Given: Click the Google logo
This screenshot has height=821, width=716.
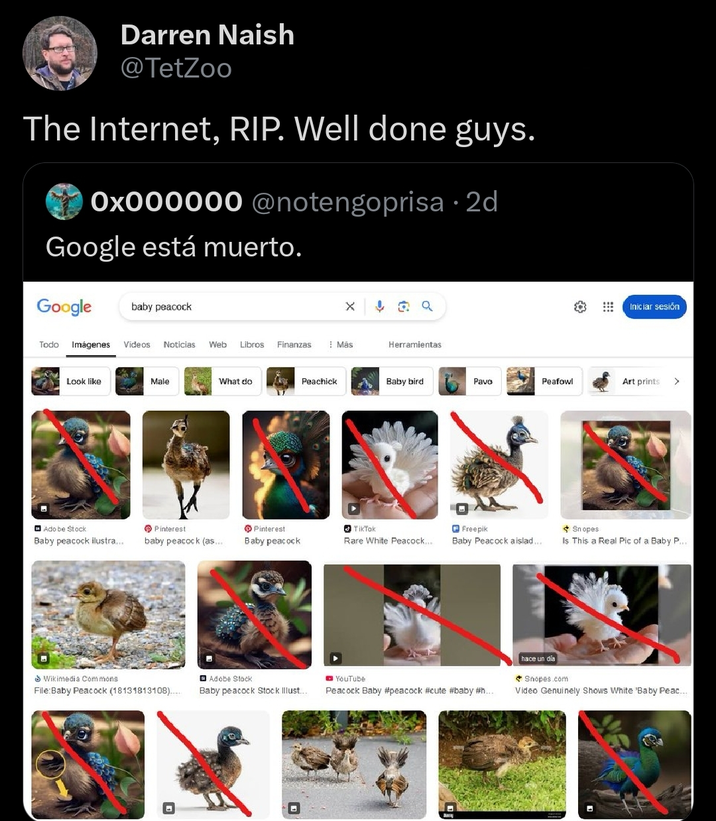Looking at the screenshot, I should tap(64, 307).
